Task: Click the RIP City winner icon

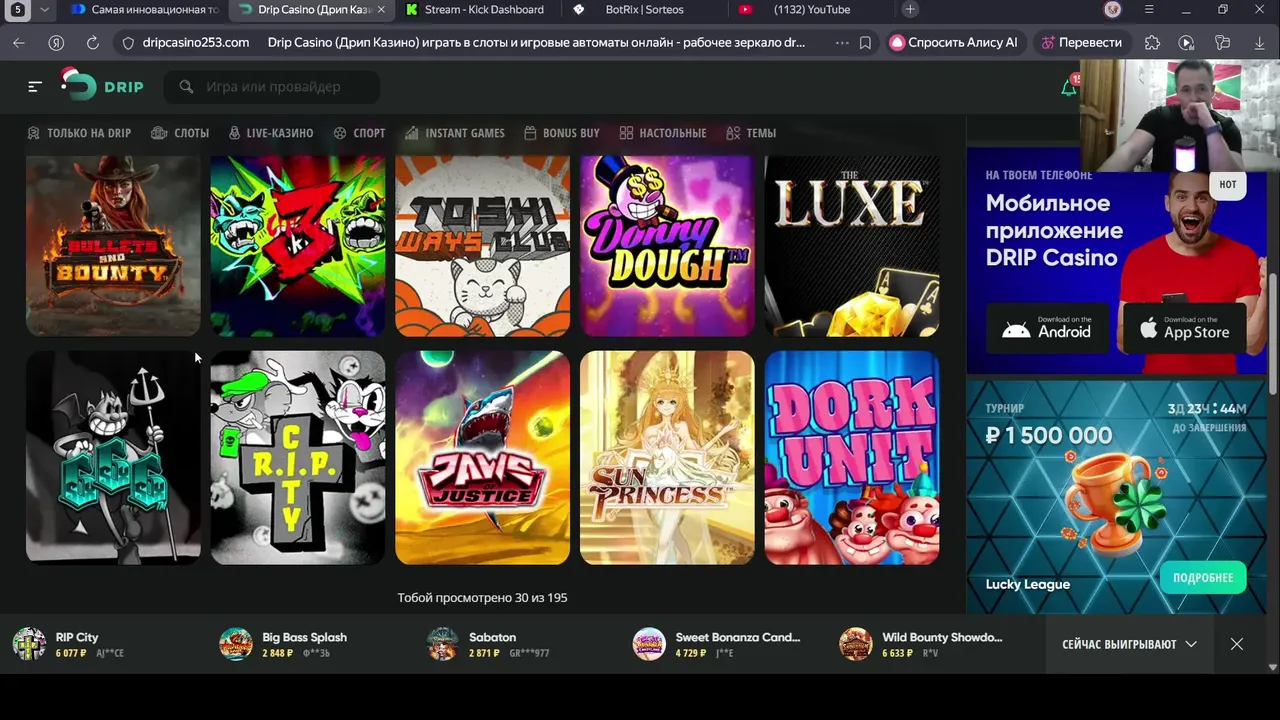Action: pos(29,644)
